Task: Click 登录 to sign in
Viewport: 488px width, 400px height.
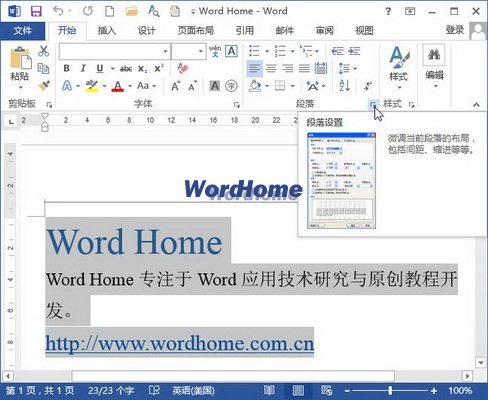Action: pyautogui.click(x=455, y=30)
